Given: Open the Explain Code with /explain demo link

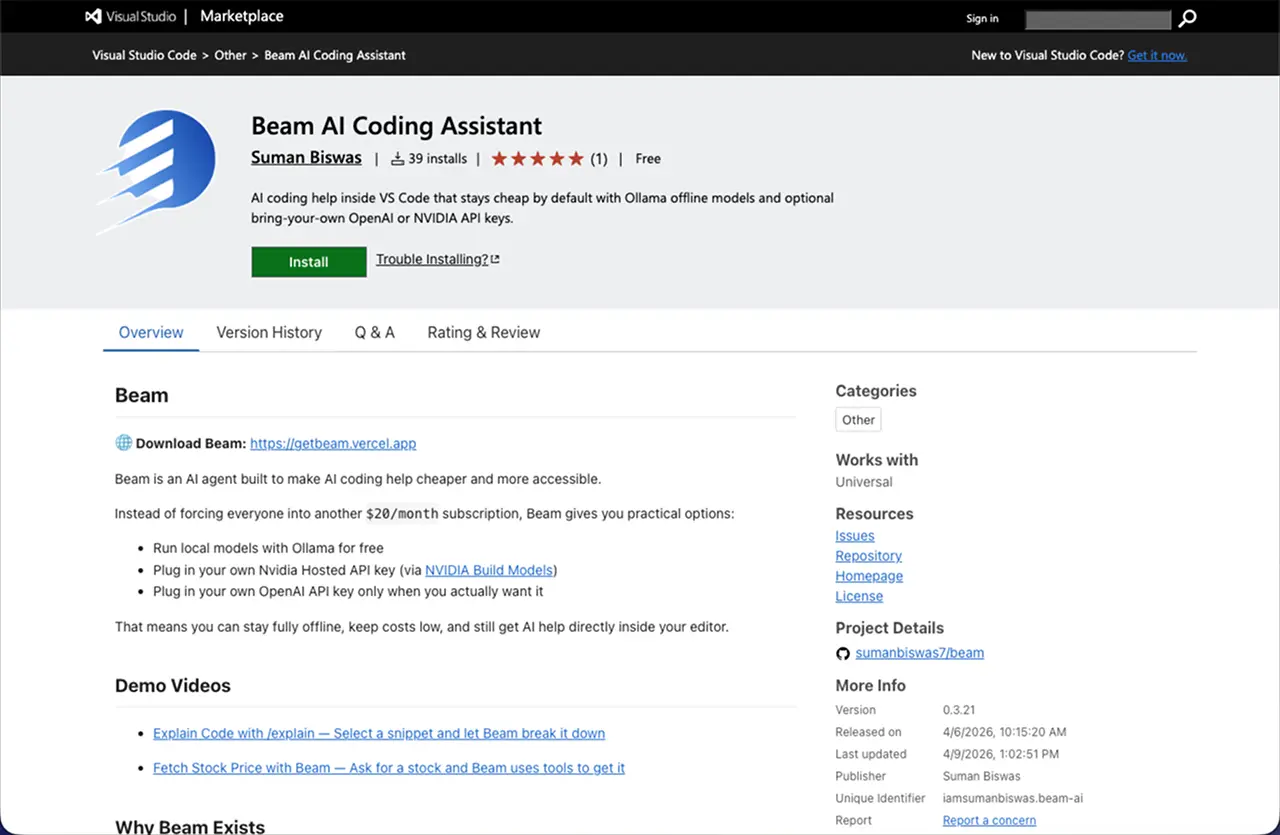Looking at the screenshot, I should 379,733.
